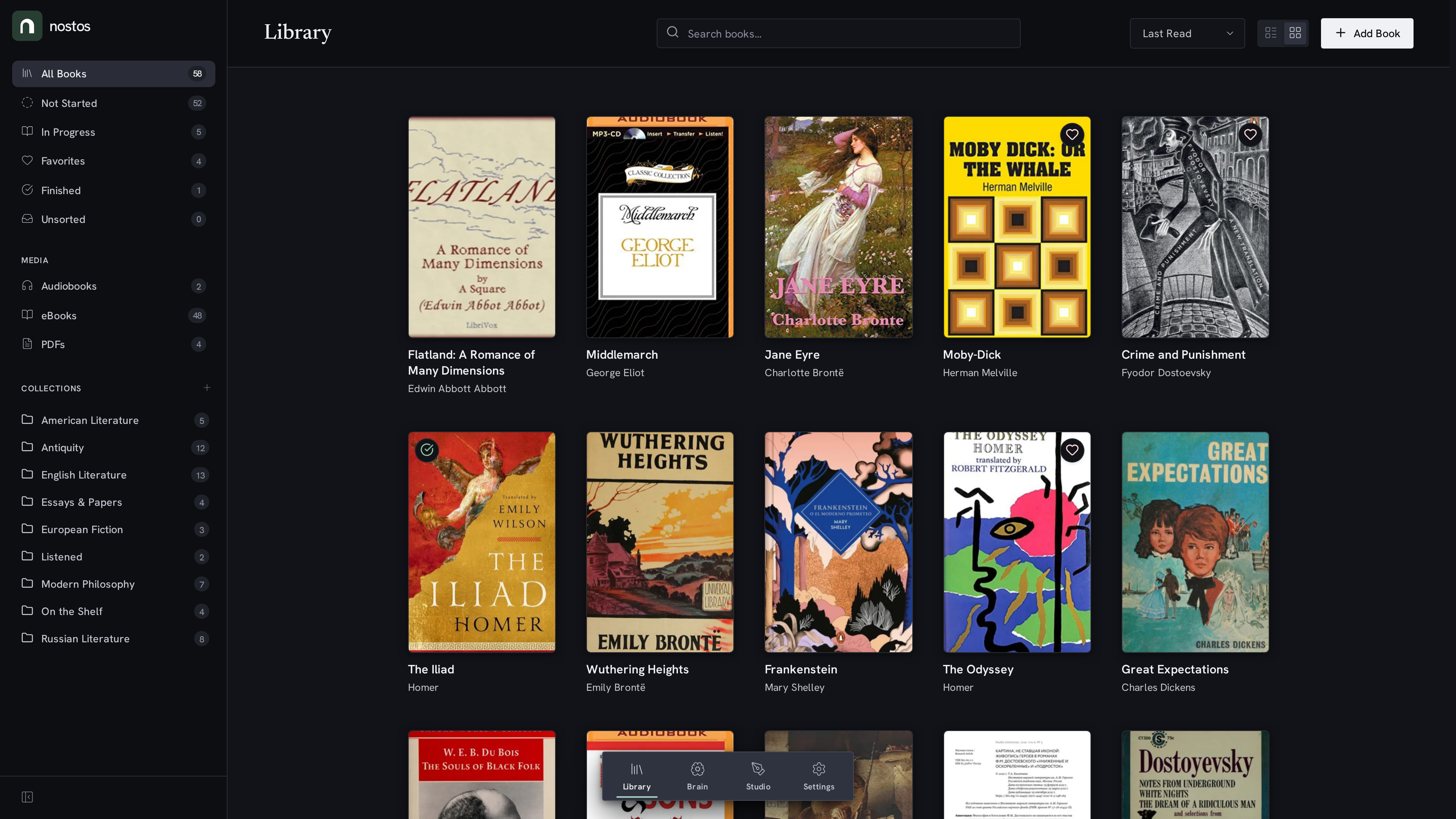1456x819 pixels.
Task: Select the Library tab in bottom nav
Action: click(637, 776)
